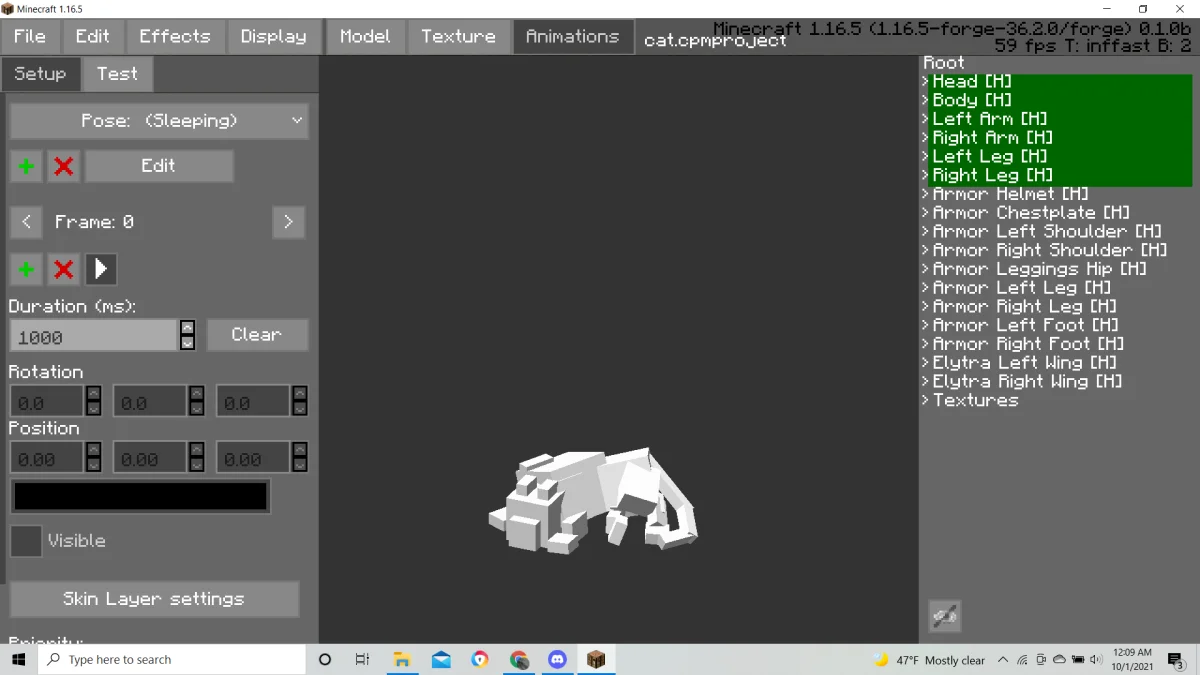Select Armor Leggings Hip [H] item
The height and width of the screenshot is (675, 1200).
[x=1040, y=269]
